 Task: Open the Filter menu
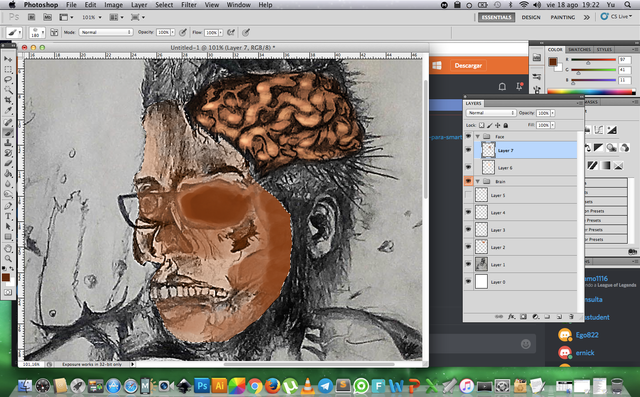coord(189,5)
